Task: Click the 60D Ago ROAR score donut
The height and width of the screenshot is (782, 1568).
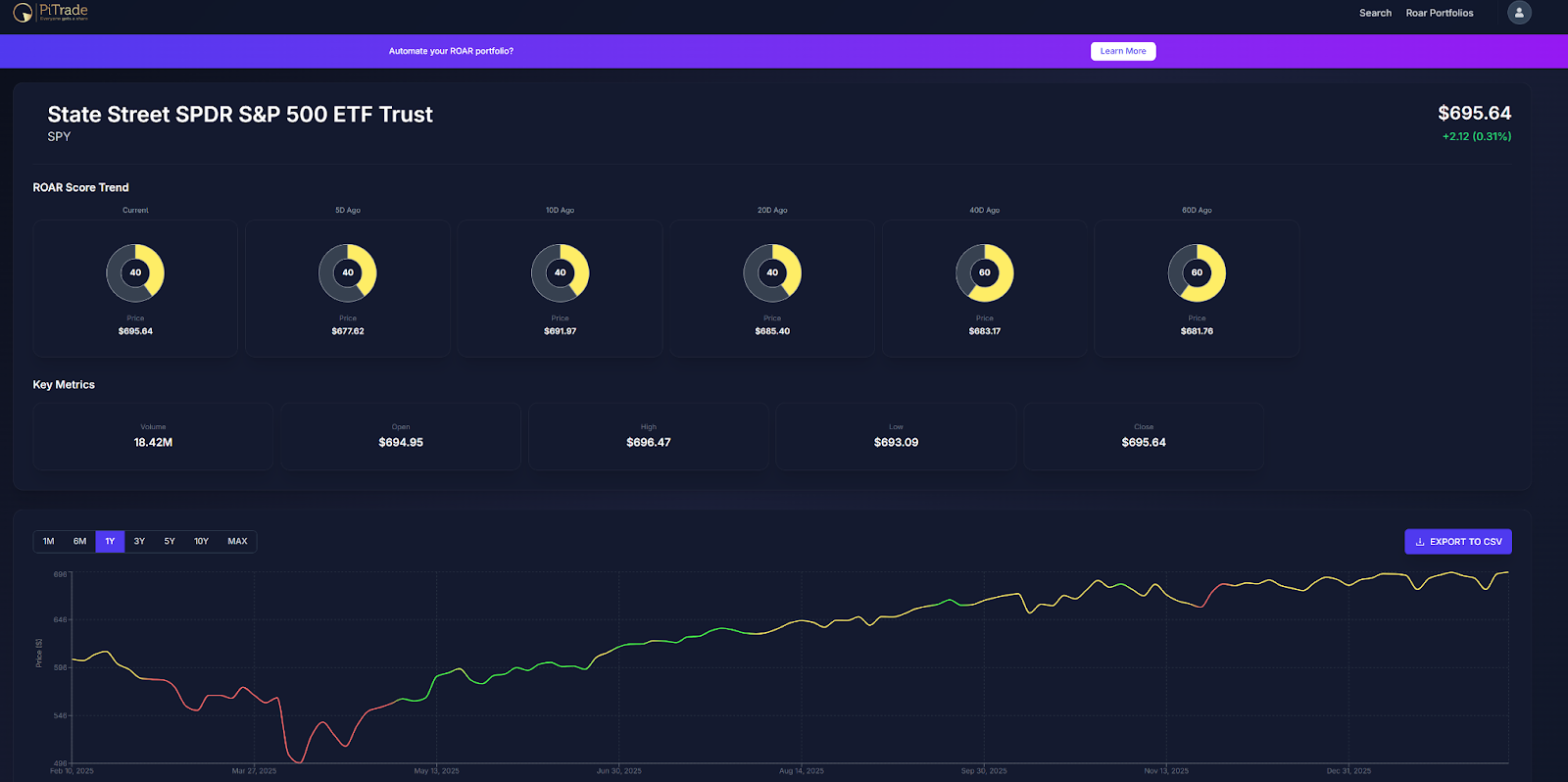Action: click(x=1197, y=272)
